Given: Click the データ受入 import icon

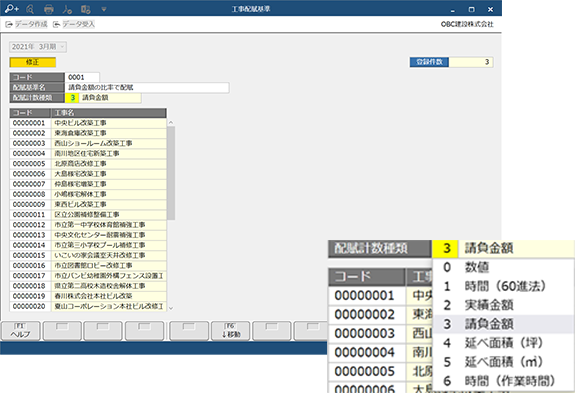Looking at the screenshot, I should [56, 24].
